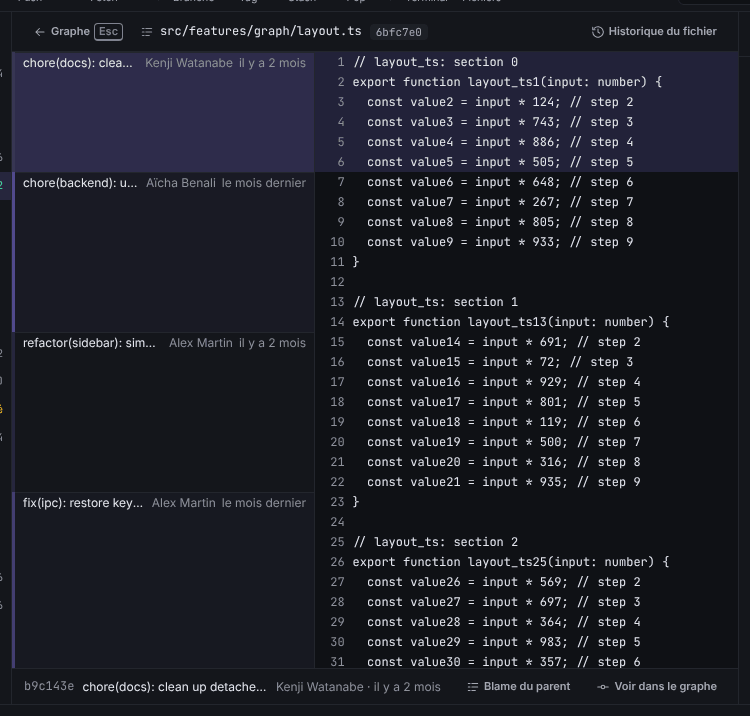Click line number 12

337,282
